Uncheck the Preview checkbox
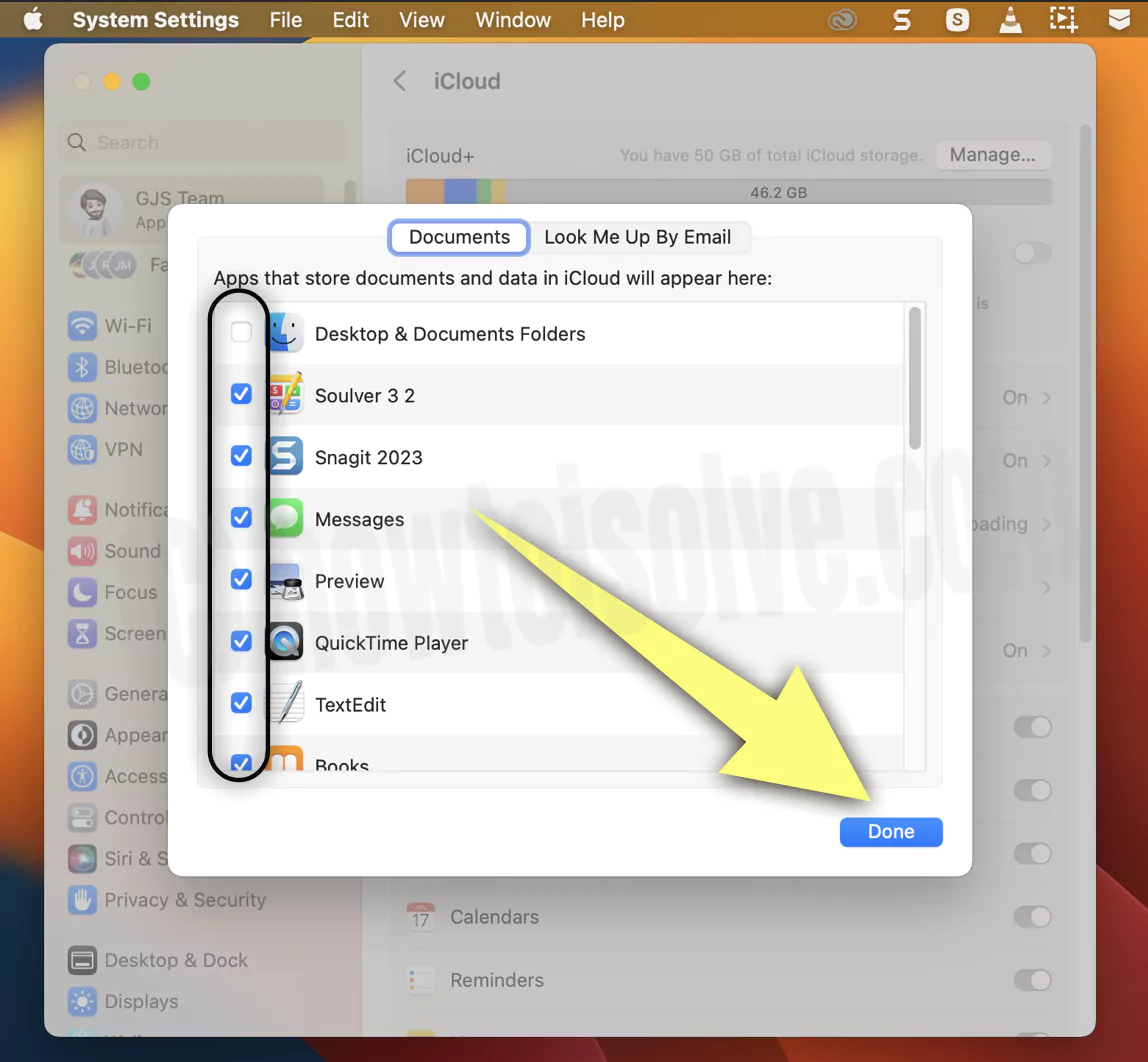The height and width of the screenshot is (1062, 1148). click(x=241, y=579)
